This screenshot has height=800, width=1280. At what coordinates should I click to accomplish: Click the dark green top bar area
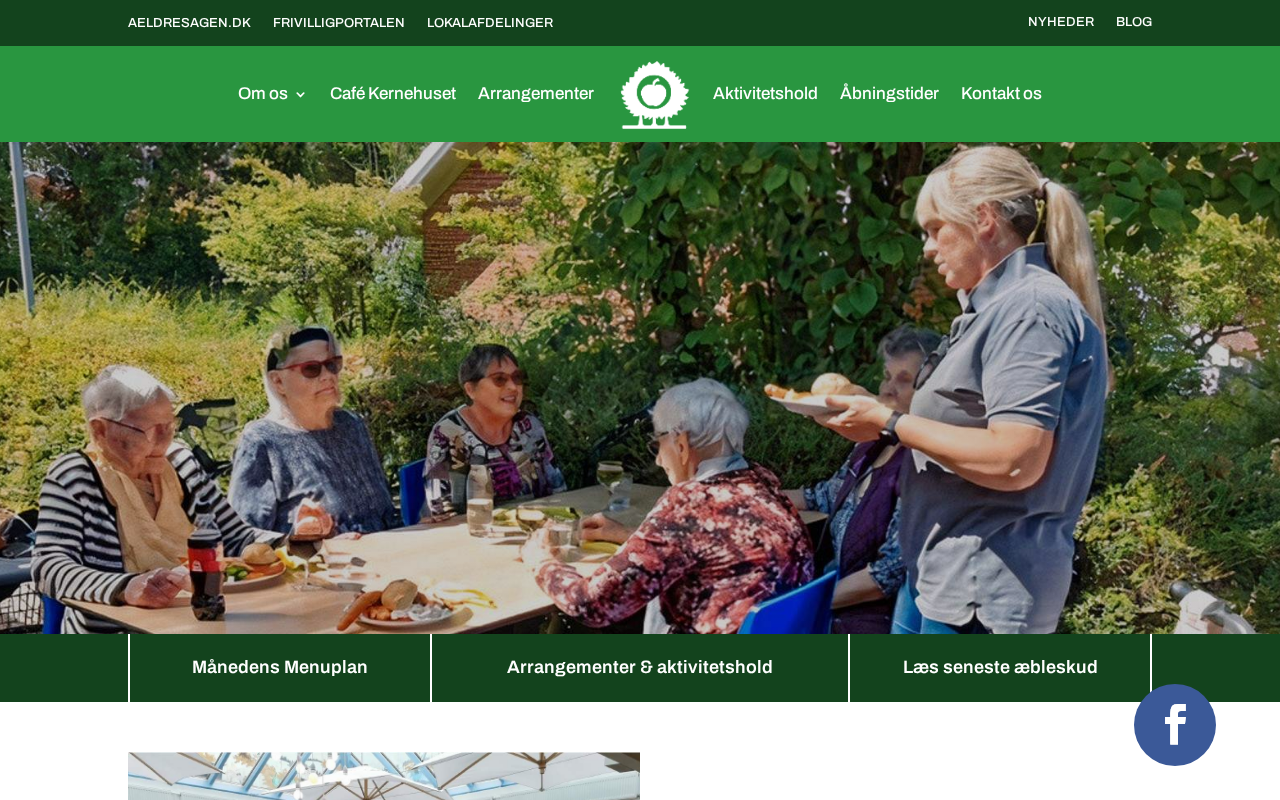click(790, 23)
